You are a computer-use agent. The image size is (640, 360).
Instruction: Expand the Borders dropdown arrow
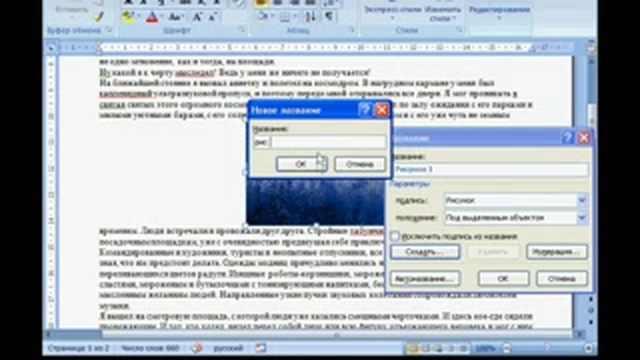click(295, 16)
